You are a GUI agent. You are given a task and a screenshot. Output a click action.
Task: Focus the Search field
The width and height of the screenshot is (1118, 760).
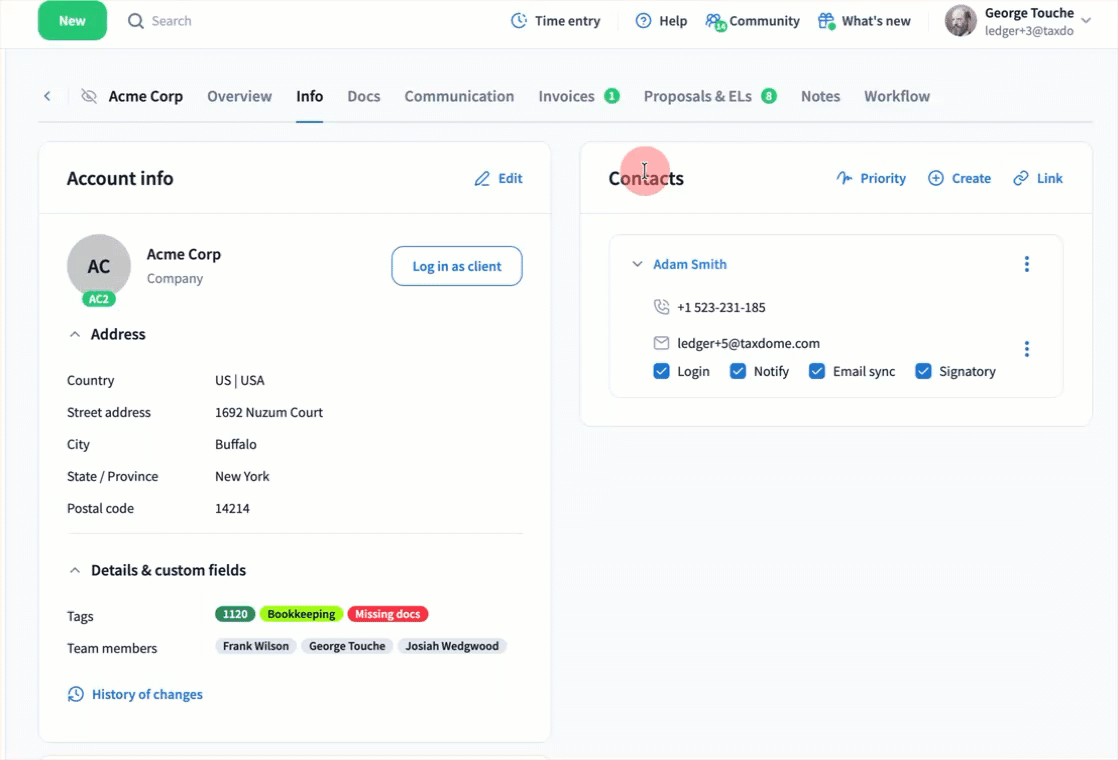click(171, 21)
